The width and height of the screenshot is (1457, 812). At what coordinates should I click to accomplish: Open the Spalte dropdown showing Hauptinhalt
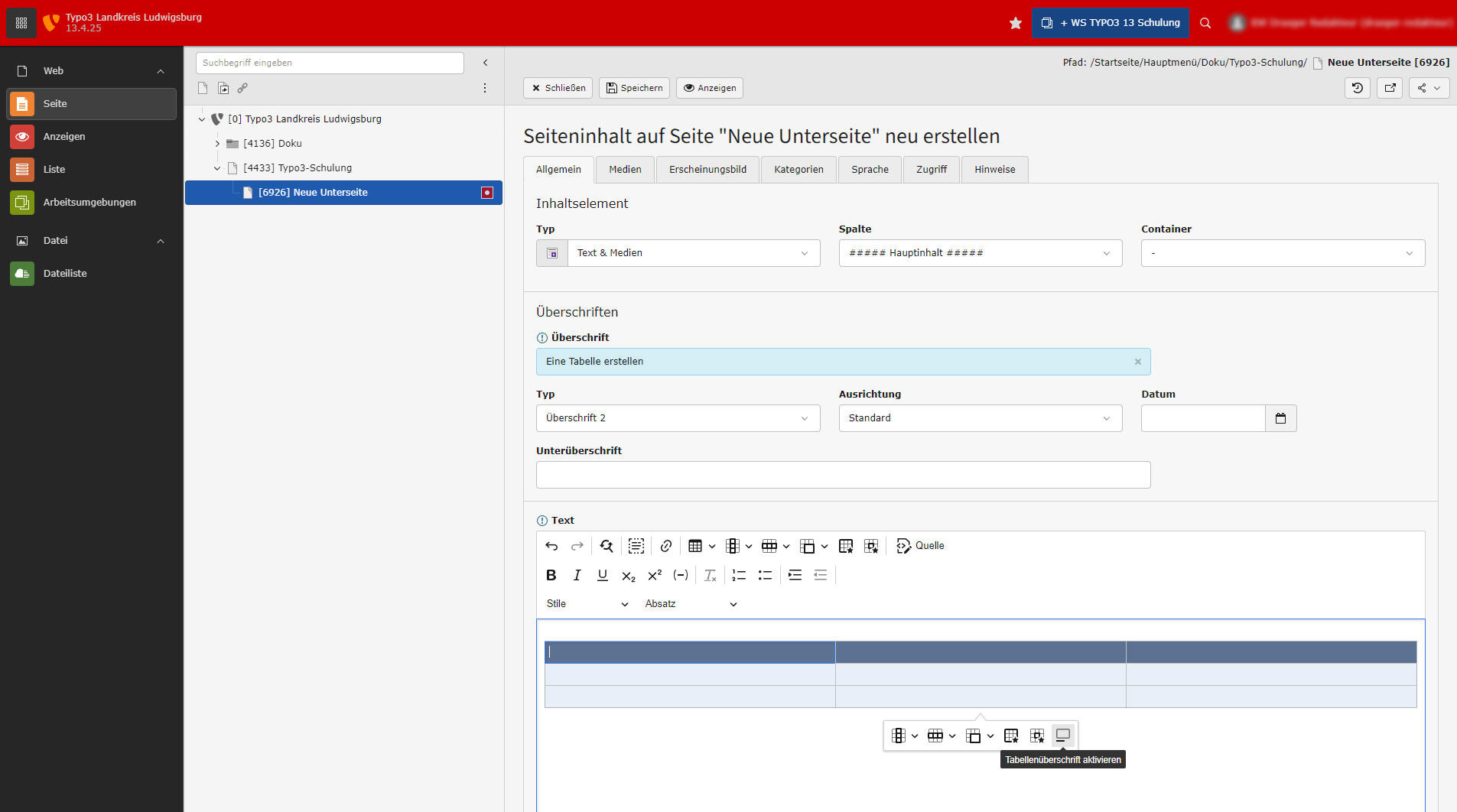click(x=980, y=253)
